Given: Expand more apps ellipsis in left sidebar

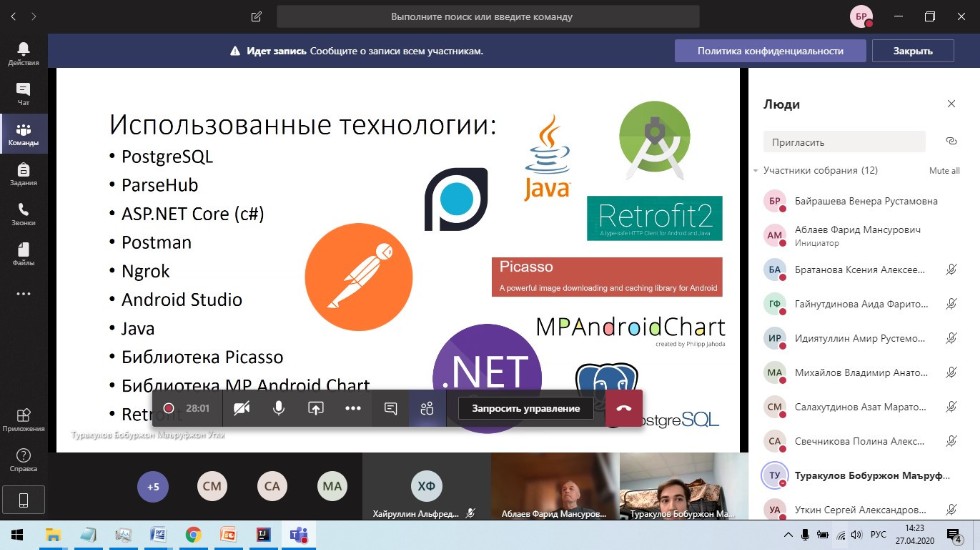Looking at the screenshot, I should pos(23,294).
